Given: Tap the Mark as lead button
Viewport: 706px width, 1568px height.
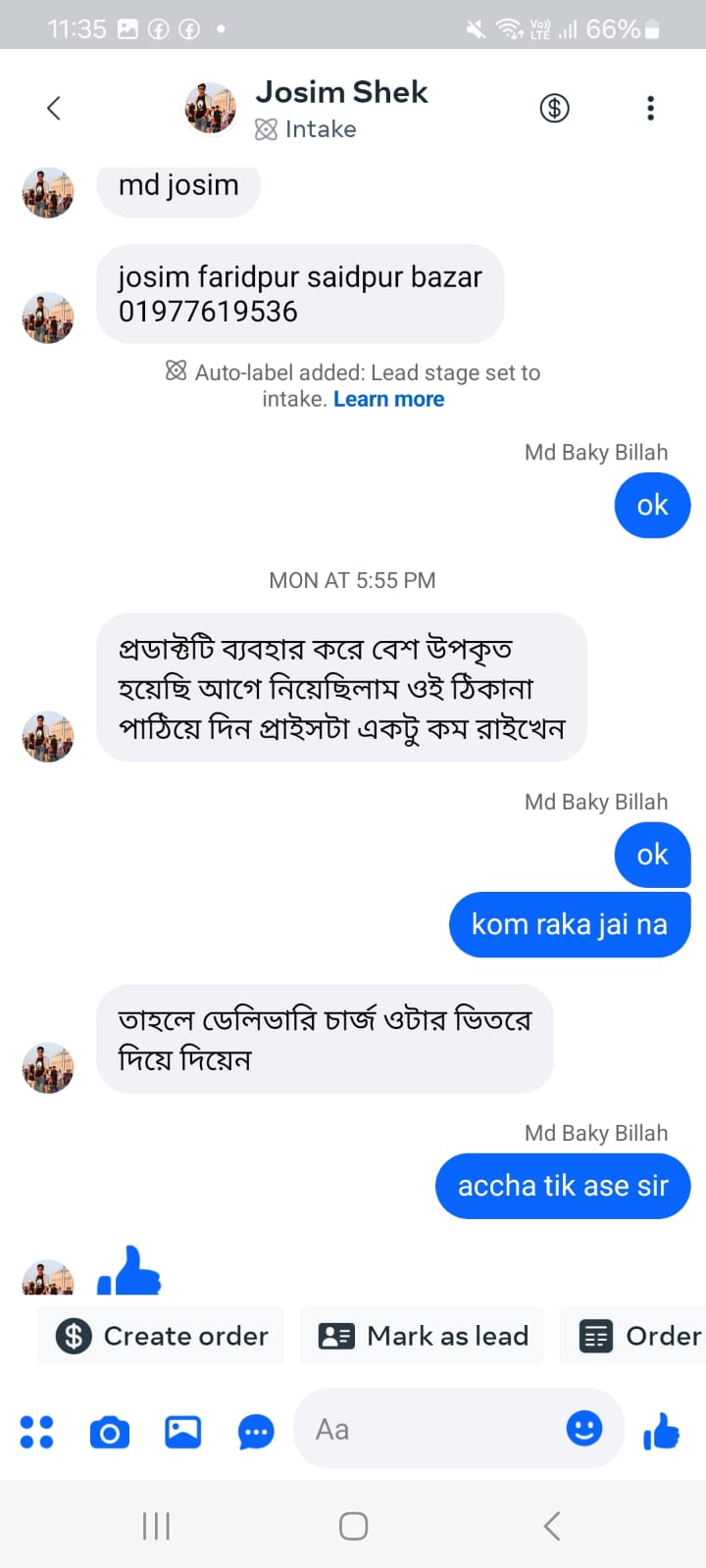Looking at the screenshot, I should (x=423, y=1336).
